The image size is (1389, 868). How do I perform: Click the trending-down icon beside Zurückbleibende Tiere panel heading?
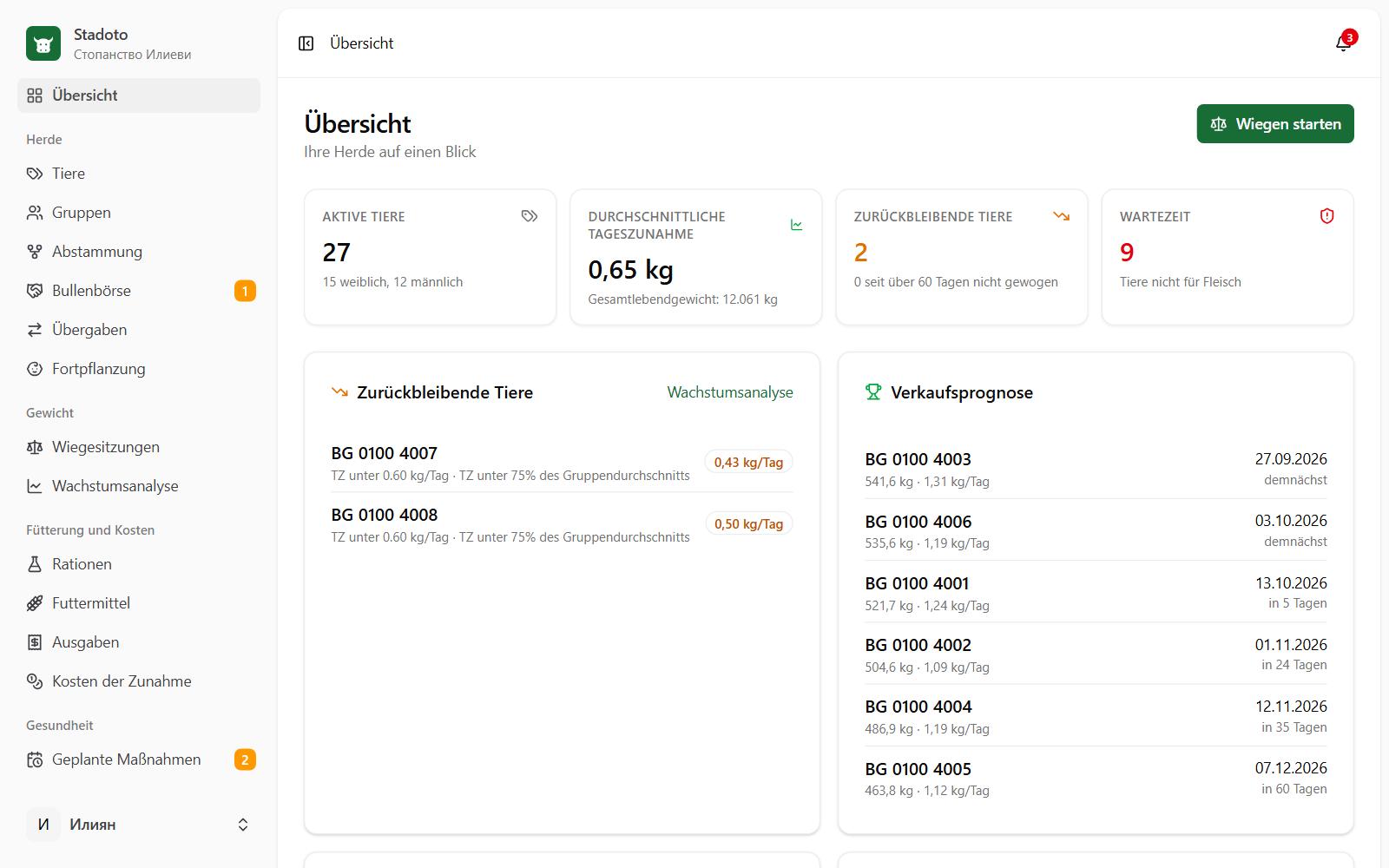pyautogui.click(x=339, y=392)
